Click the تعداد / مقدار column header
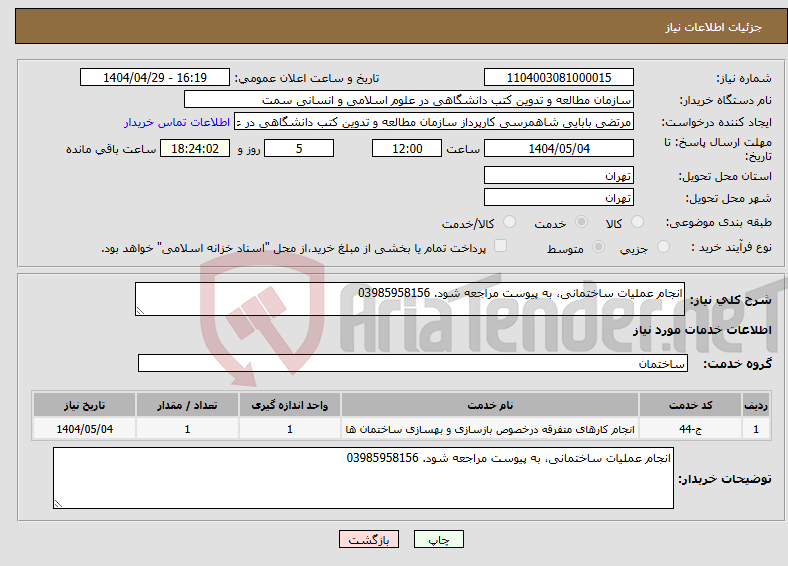 (x=187, y=405)
